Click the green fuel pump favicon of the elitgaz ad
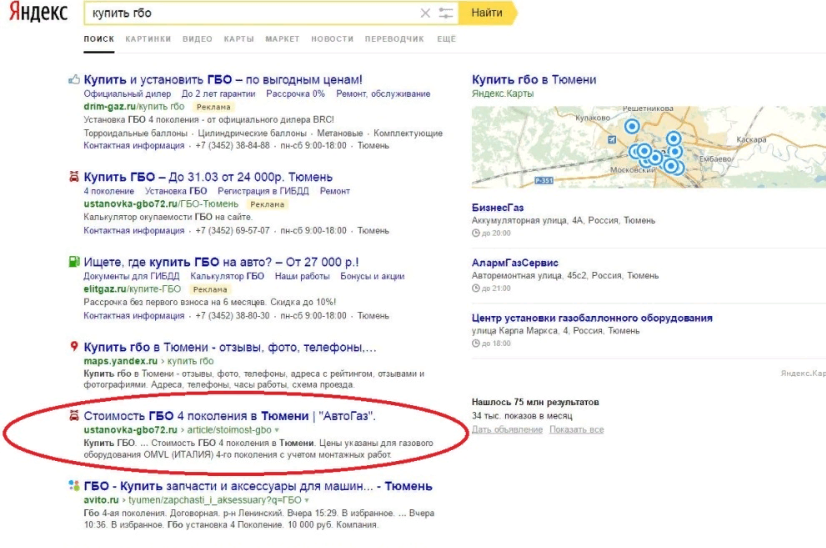This screenshot has height=548, width=826. click(74, 261)
